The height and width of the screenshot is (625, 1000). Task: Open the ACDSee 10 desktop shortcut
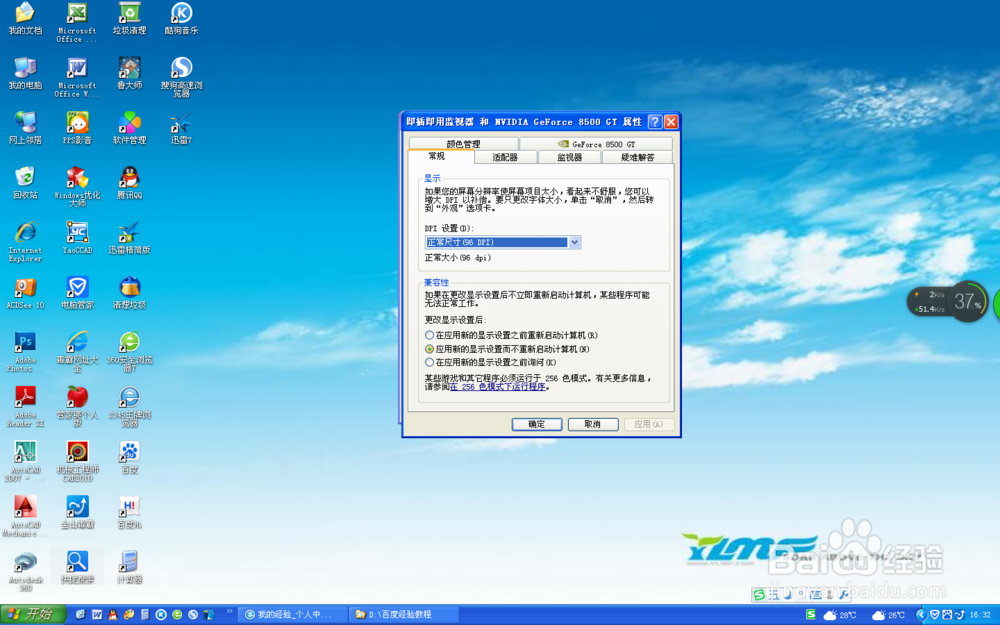coord(25,293)
